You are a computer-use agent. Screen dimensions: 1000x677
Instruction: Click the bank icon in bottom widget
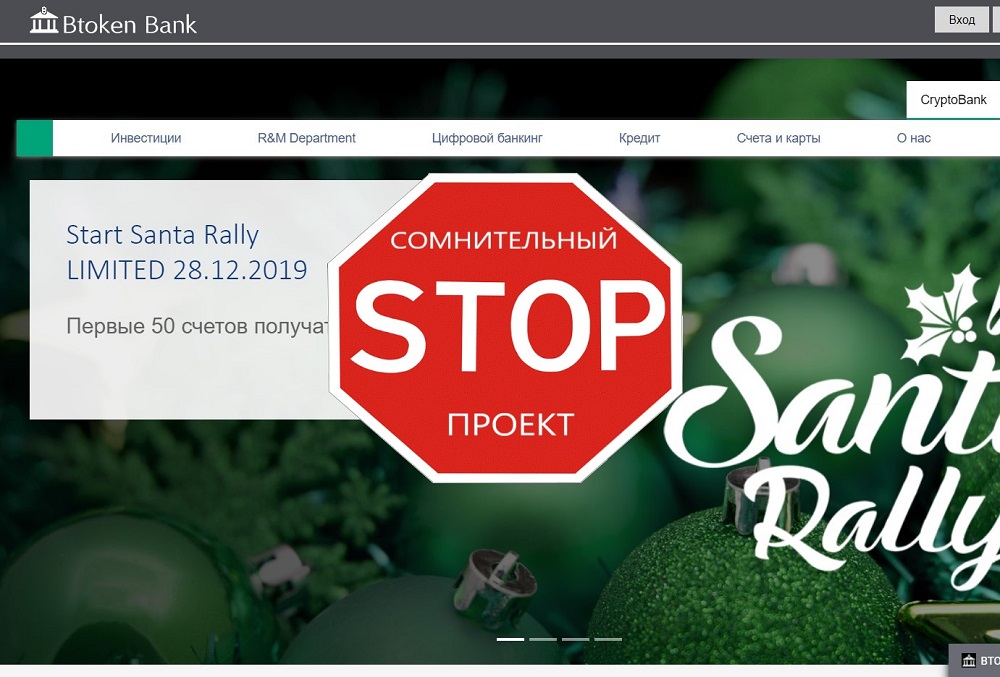(969, 660)
